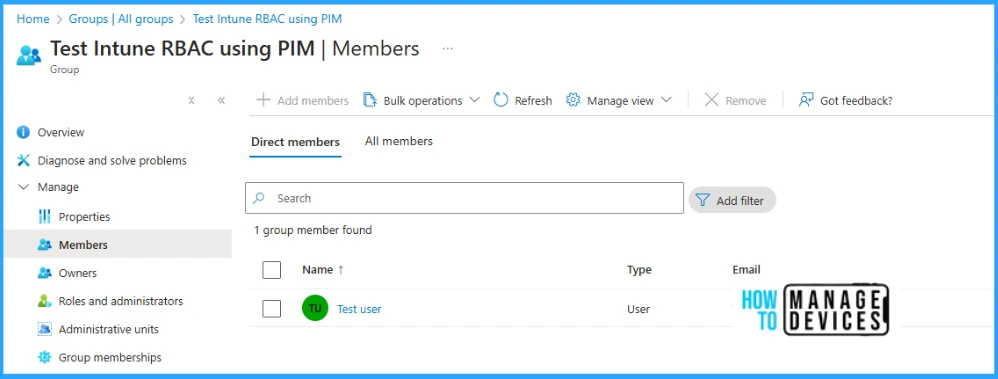Click the Diagnose and solve problems wrench icon
Image resolution: width=998 pixels, height=379 pixels.
coord(24,161)
